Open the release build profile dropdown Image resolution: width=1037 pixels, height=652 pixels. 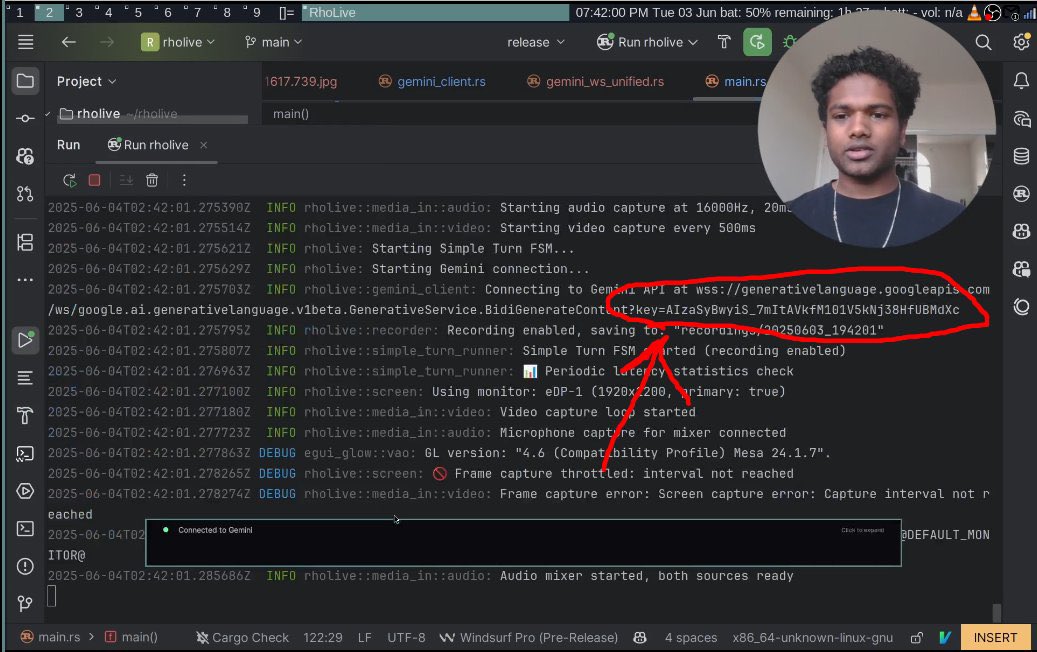click(536, 42)
